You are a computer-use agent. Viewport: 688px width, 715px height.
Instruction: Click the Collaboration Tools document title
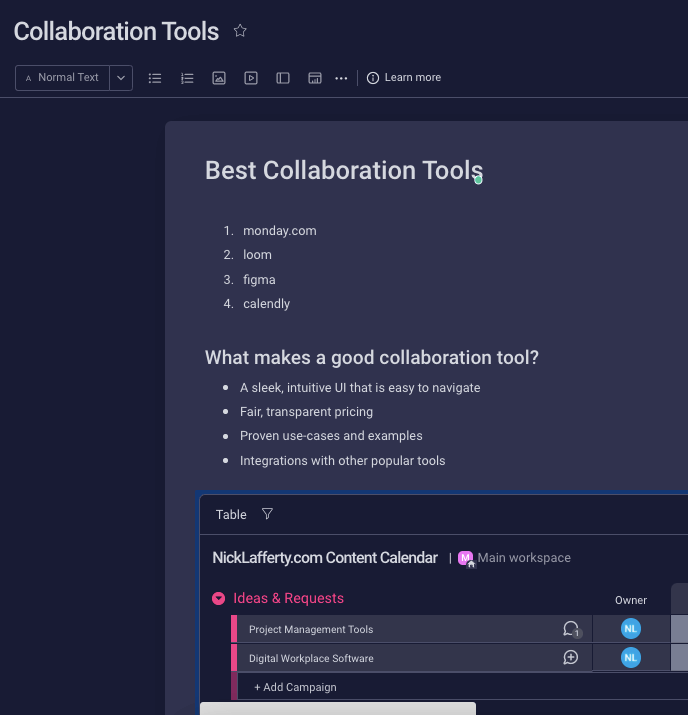[116, 31]
